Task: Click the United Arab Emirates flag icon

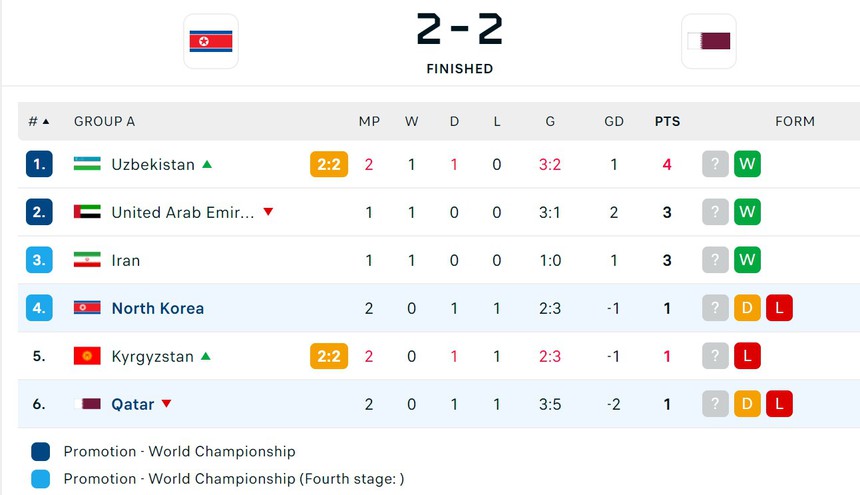Action: [87, 212]
